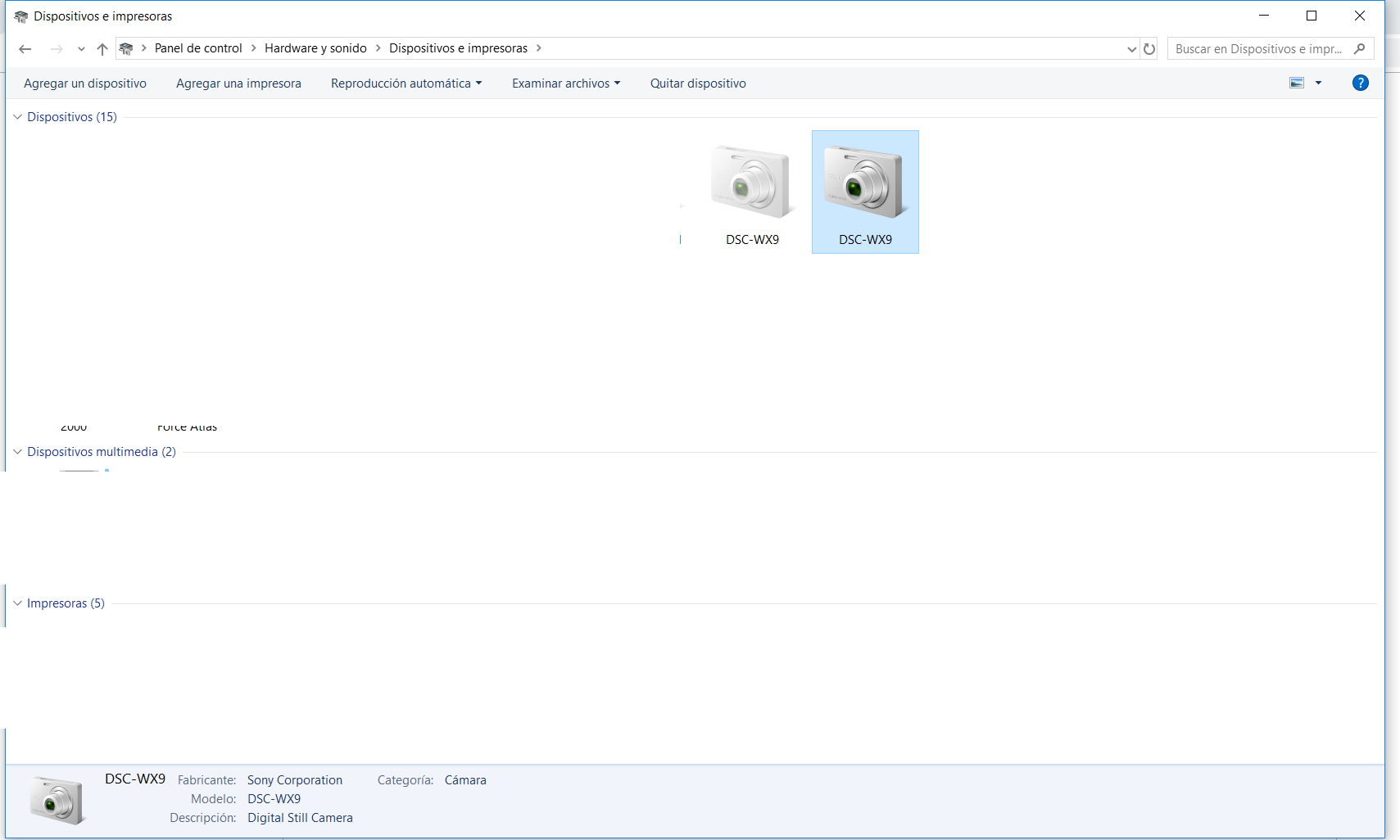This screenshot has height=840, width=1400.
Task: Expand arrow after Dispositivos e impresoras breadcrumb
Action: (x=538, y=48)
